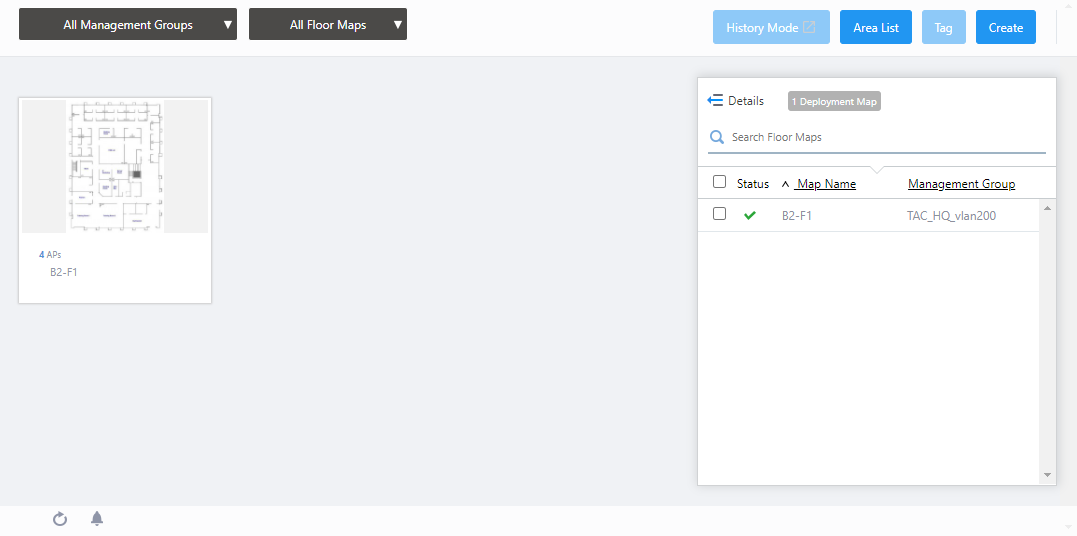The width and height of the screenshot is (1077, 536).
Task: Click the Status column header
Action: [753, 184]
